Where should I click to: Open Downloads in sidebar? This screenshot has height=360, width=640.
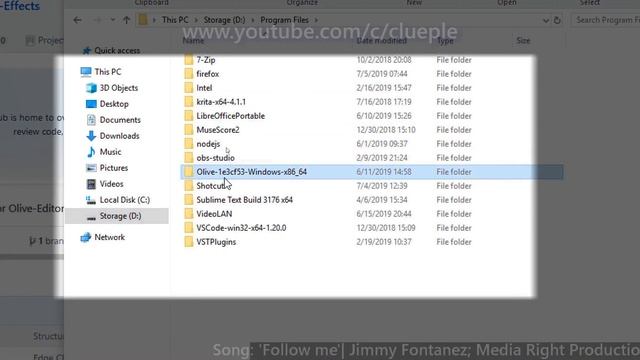coord(119,136)
